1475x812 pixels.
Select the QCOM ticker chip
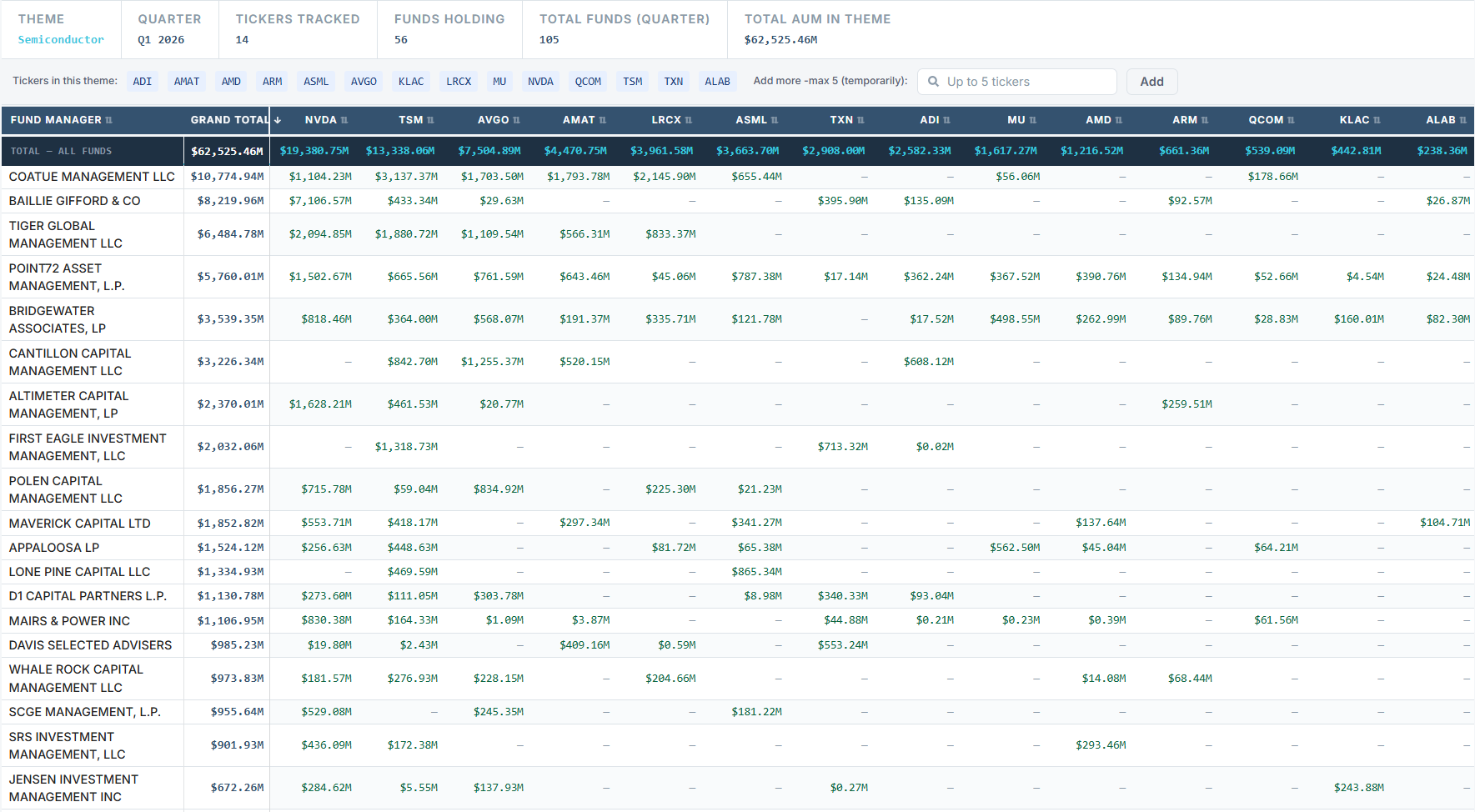[x=588, y=82]
